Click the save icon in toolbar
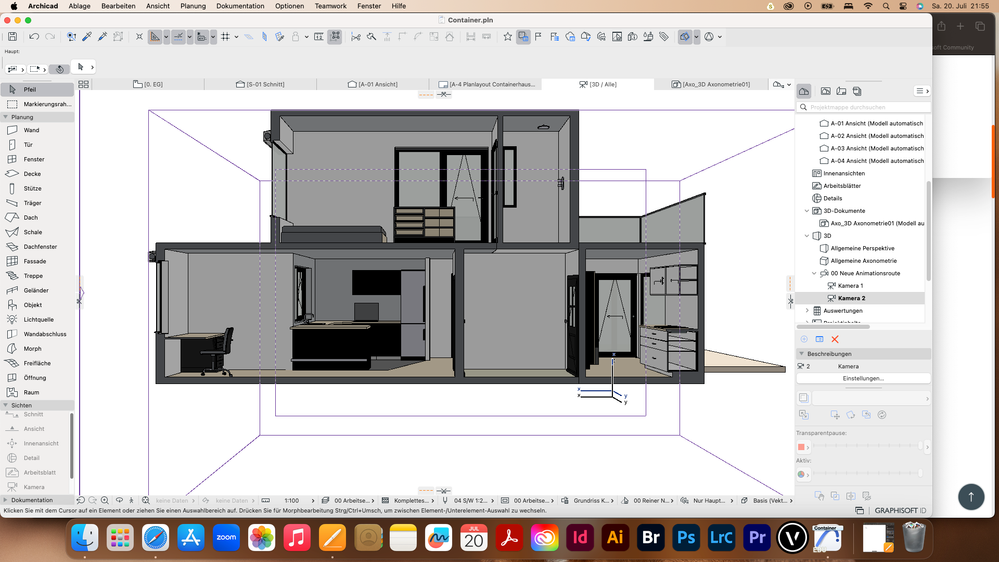This screenshot has width=999, height=562. [13, 37]
